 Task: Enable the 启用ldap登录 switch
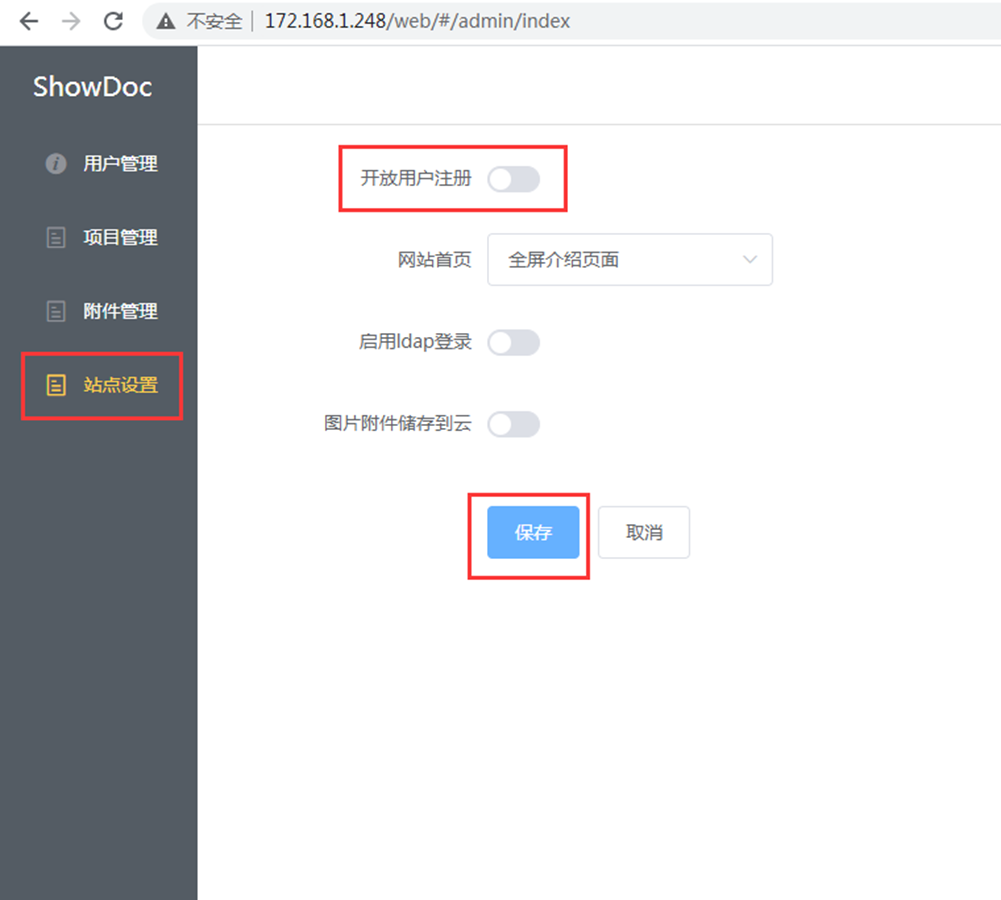pos(514,343)
